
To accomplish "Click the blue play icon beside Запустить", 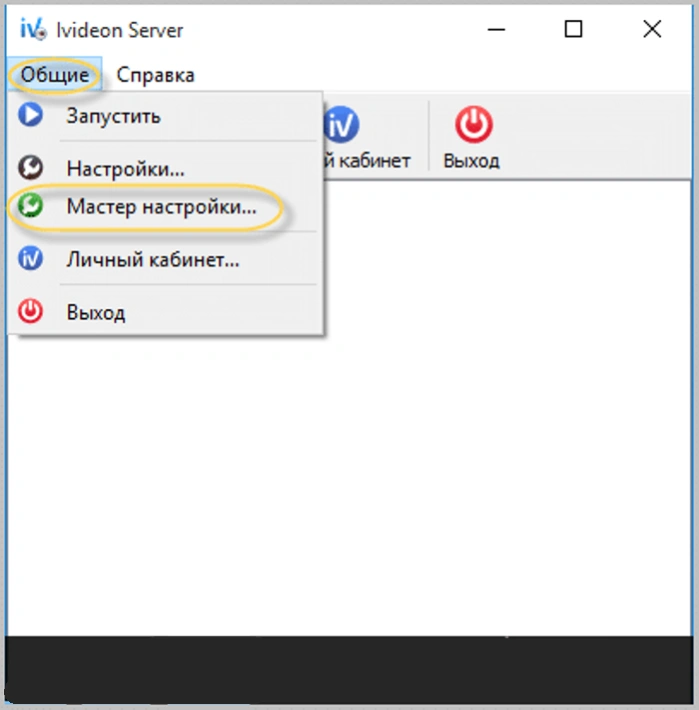I will [30, 115].
